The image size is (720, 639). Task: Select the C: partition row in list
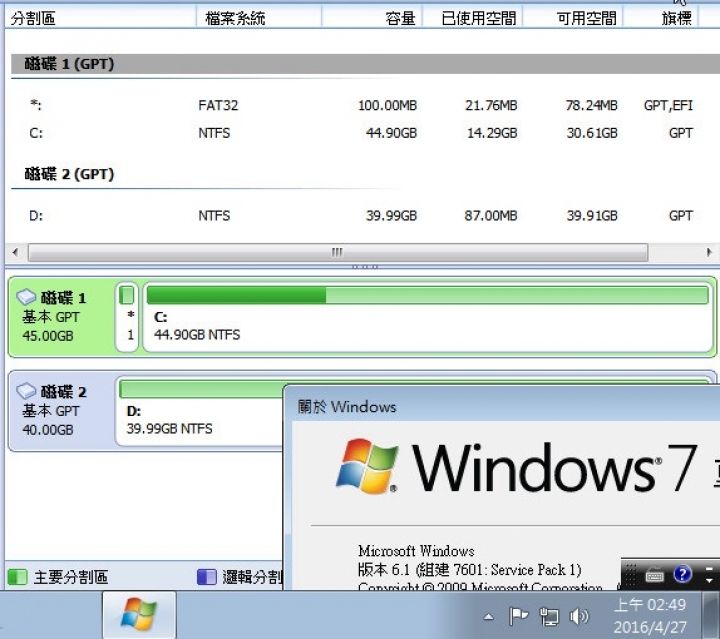363,133
